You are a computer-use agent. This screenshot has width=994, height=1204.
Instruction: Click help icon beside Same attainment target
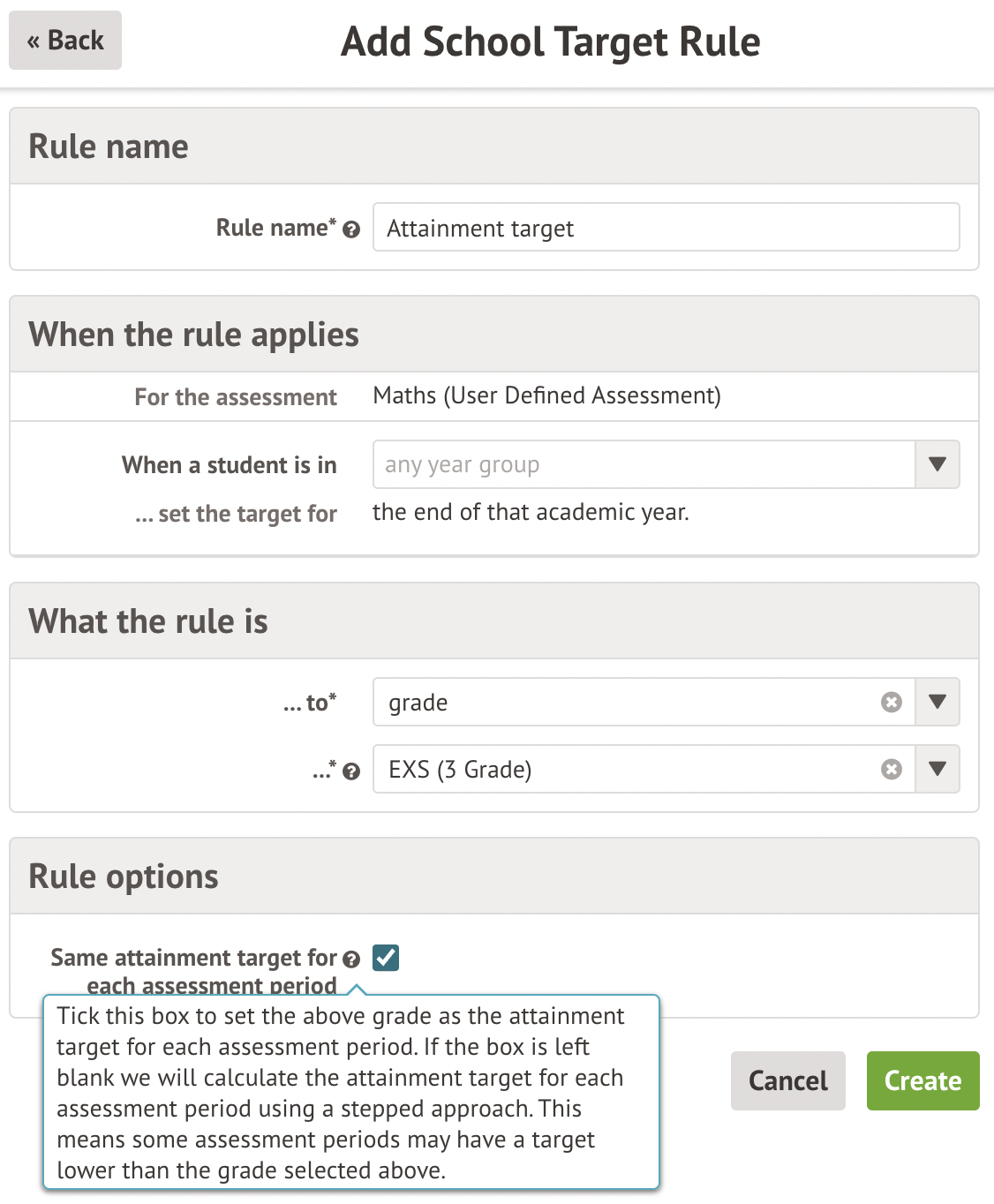[x=351, y=959]
